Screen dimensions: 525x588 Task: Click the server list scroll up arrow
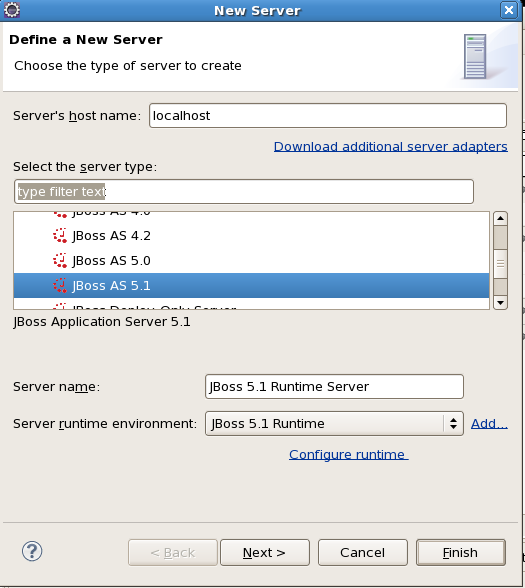[x=500, y=218]
